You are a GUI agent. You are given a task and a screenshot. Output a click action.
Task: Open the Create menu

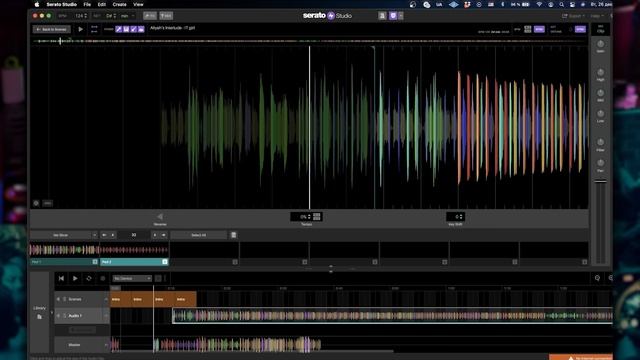(x=120, y=4)
